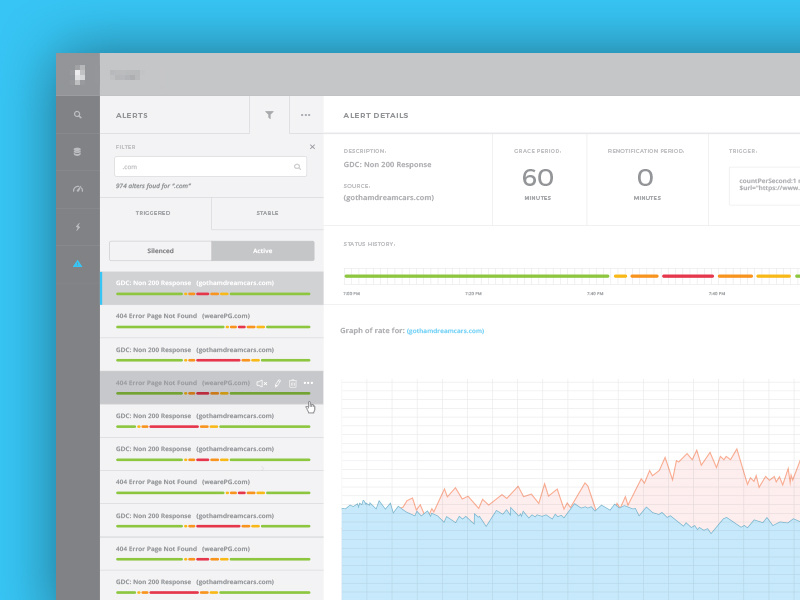Mute the 404 Error Page Not Found alert
The width and height of the screenshot is (800, 600).
[x=261, y=384]
